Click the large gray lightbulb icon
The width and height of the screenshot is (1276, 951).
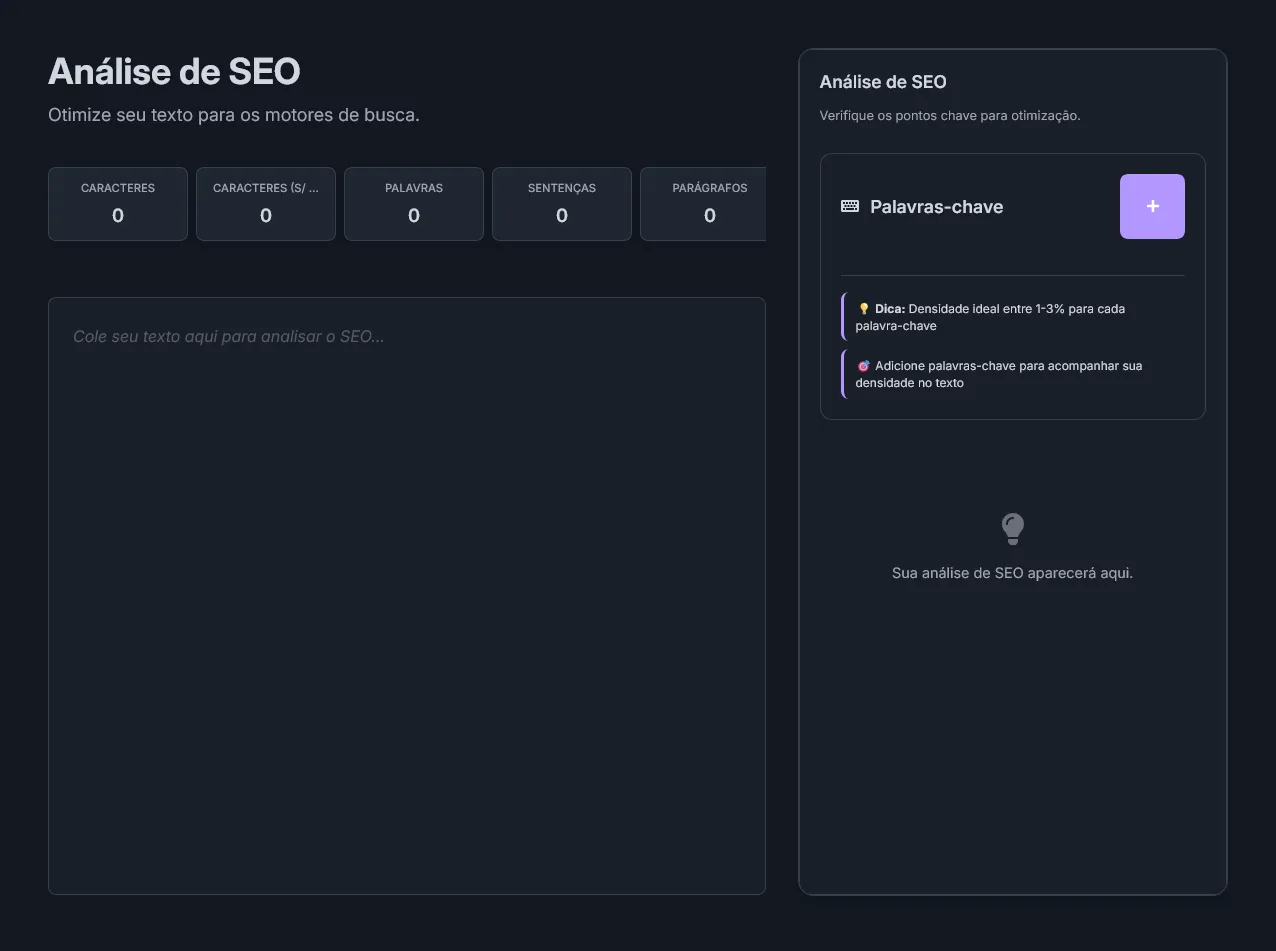click(1012, 528)
